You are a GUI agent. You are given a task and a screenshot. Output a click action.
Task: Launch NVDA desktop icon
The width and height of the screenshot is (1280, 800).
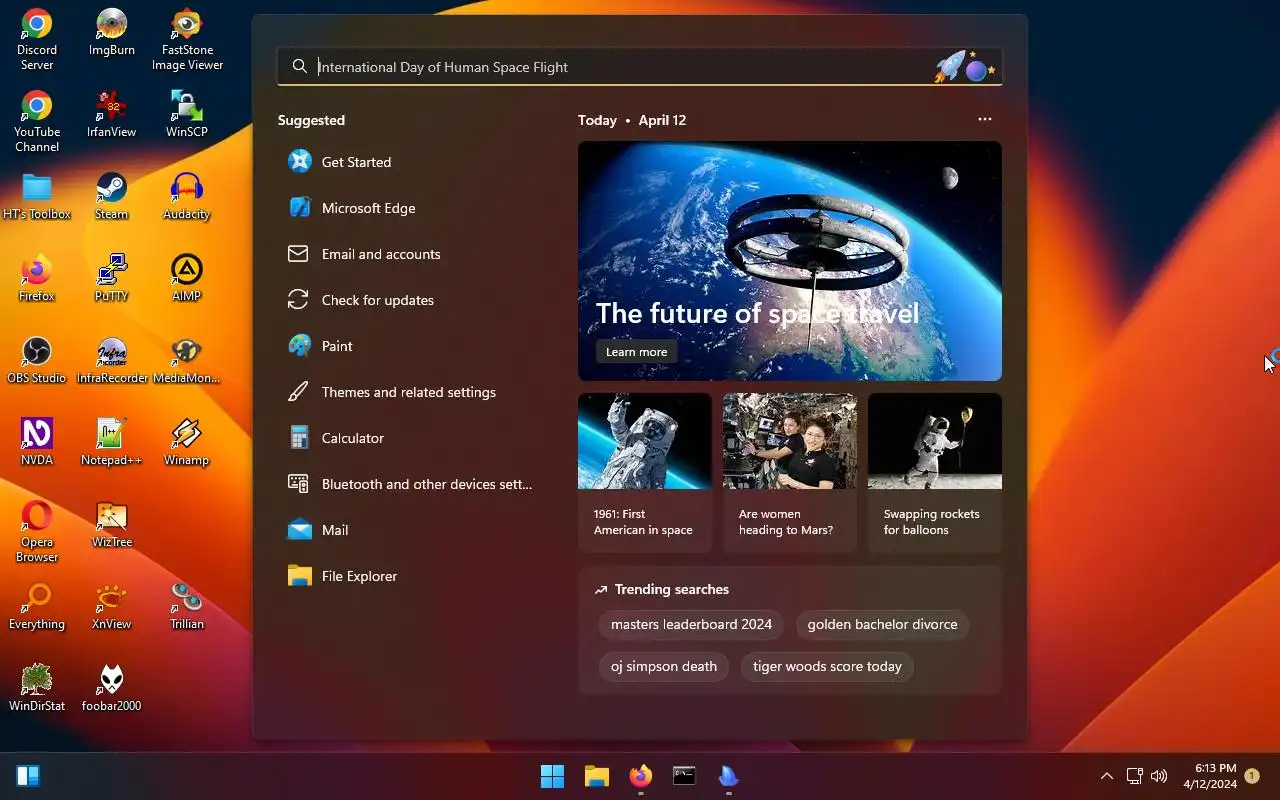[x=37, y=443]
